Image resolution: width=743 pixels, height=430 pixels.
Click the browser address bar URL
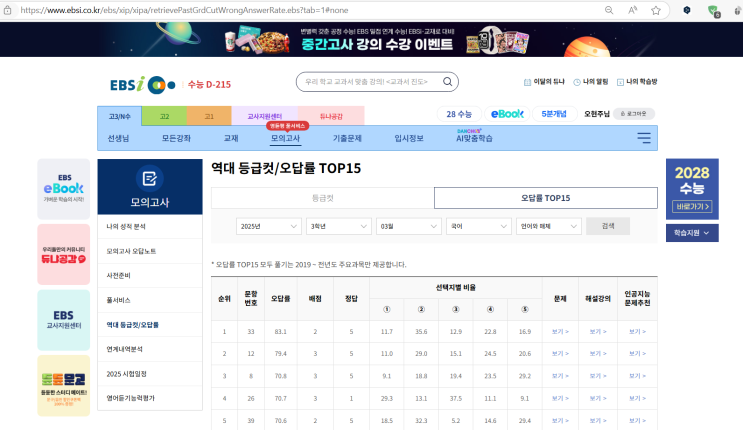(x=184, y=10)
